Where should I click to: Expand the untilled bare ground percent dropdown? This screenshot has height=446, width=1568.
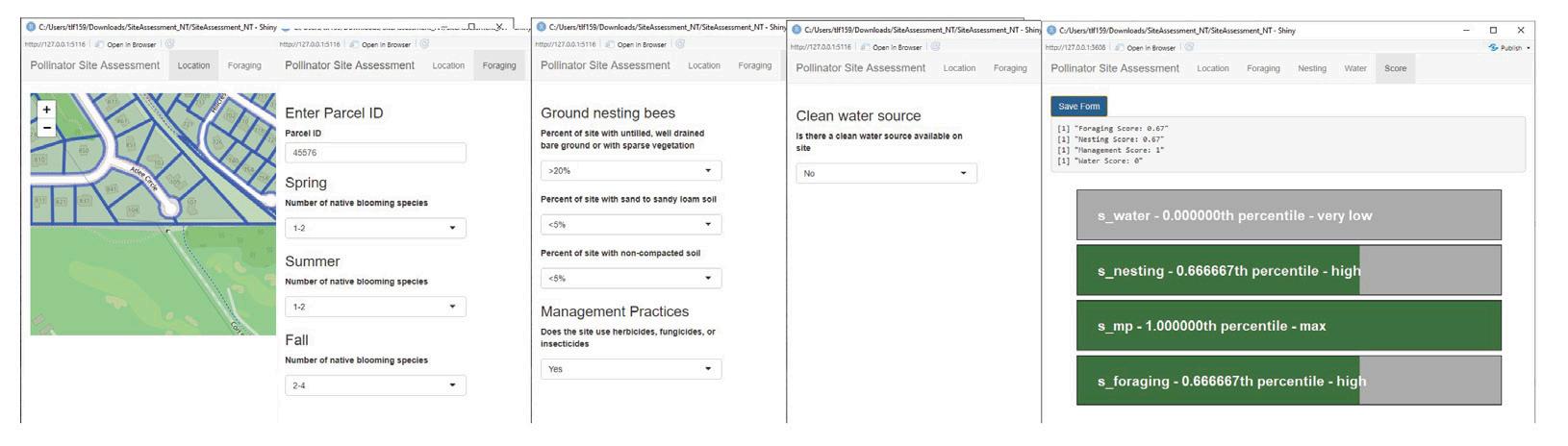point(631,171)
